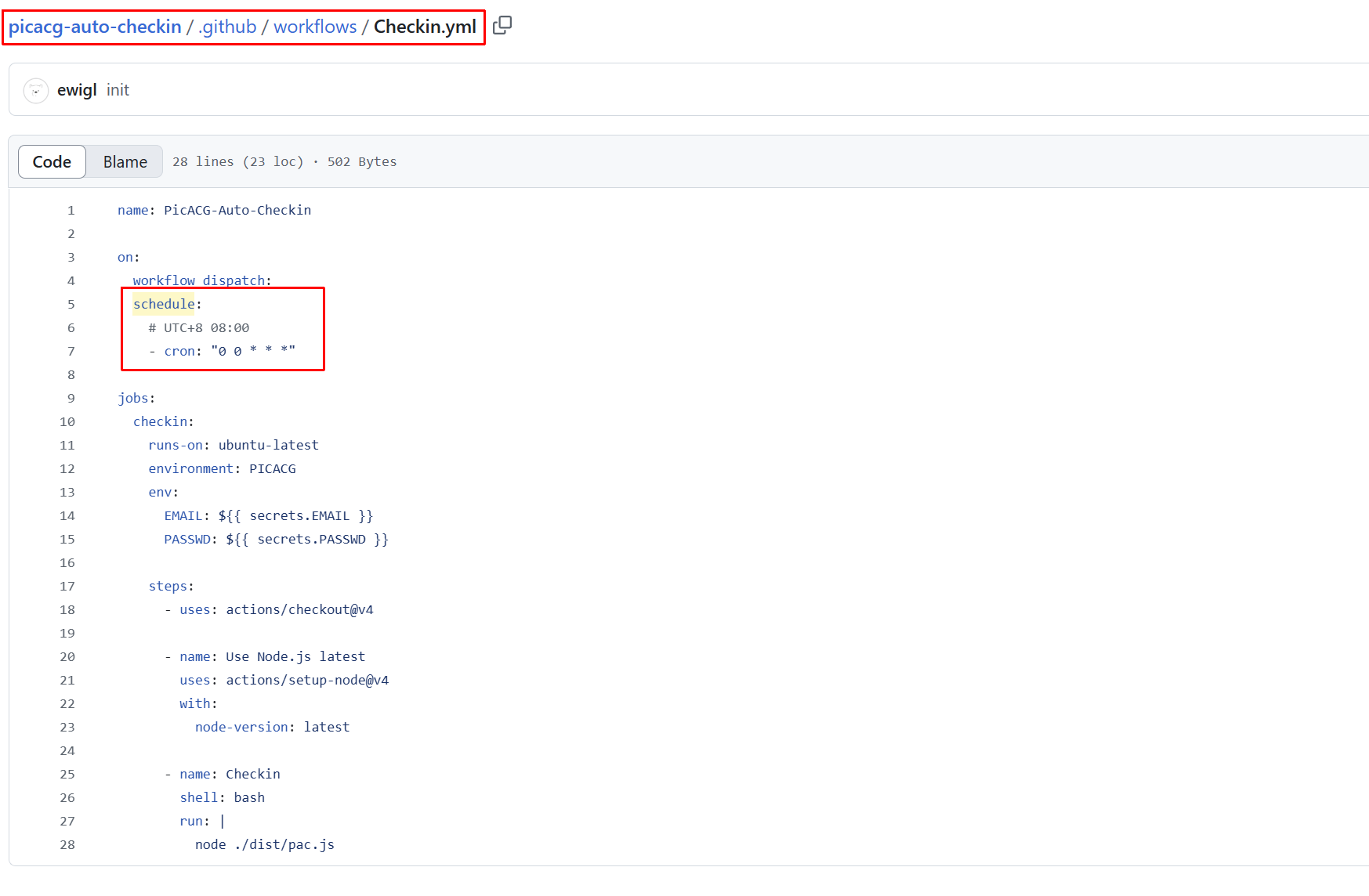This screenshot has width=1369, height=896.
Task: Click the node ./dist/pac.js command
Action: click(264, 845)
